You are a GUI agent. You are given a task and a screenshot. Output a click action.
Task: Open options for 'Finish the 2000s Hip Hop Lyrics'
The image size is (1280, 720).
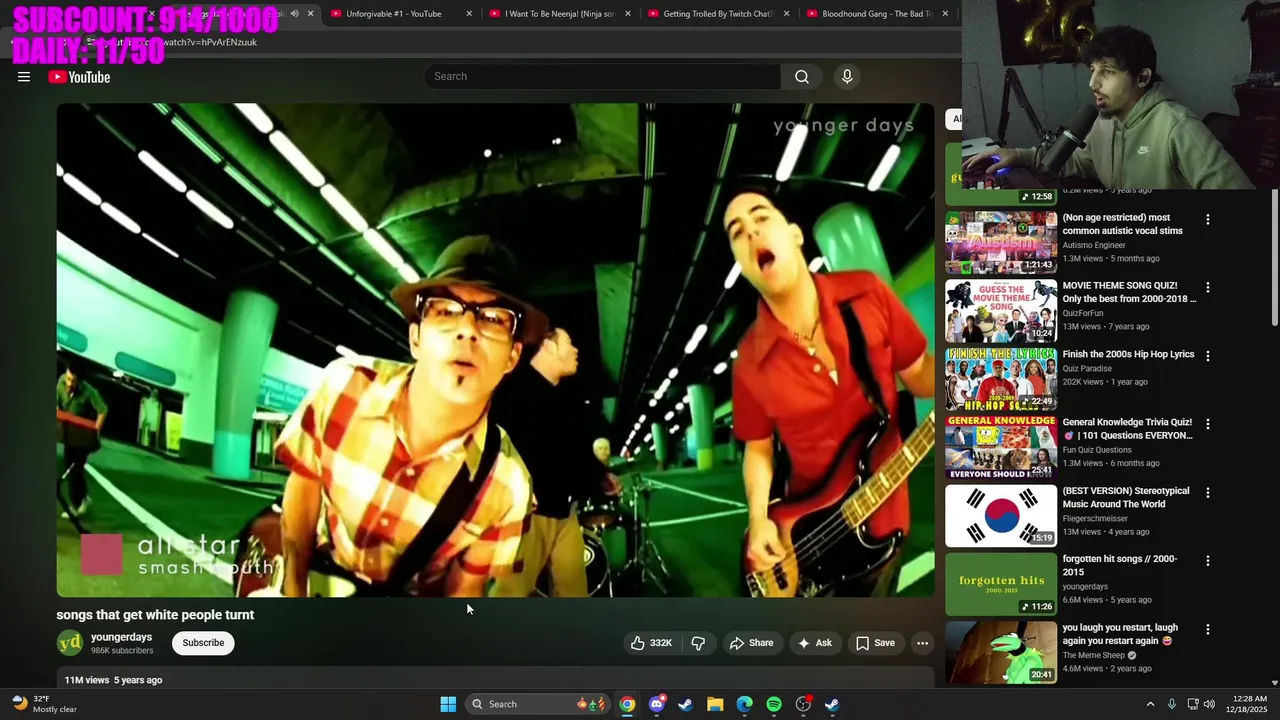(1207, 355)
